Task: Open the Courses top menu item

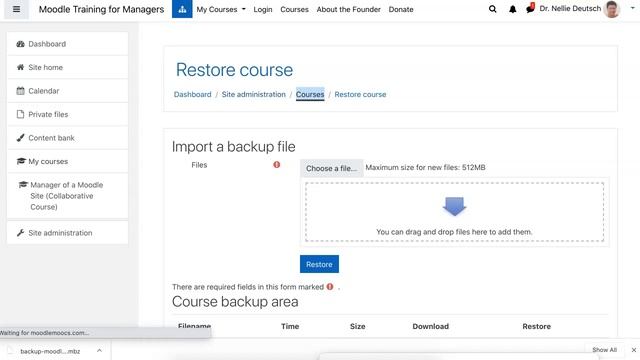Action: pyautogui.click(x=294, y=9)
